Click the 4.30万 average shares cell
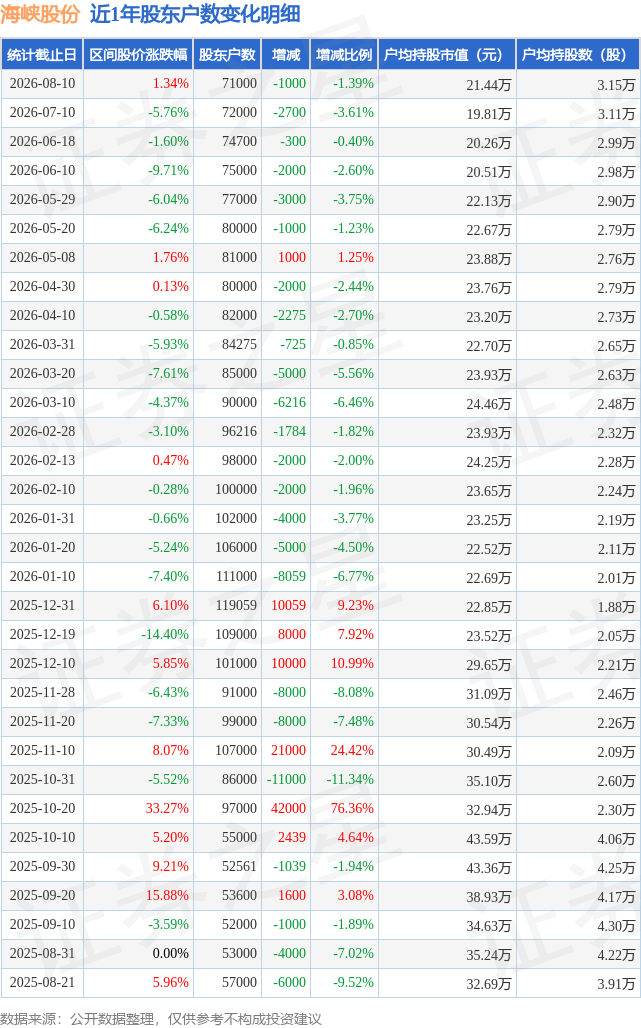The width and height of the screenshot is (641, 1028). pos(616,925)
